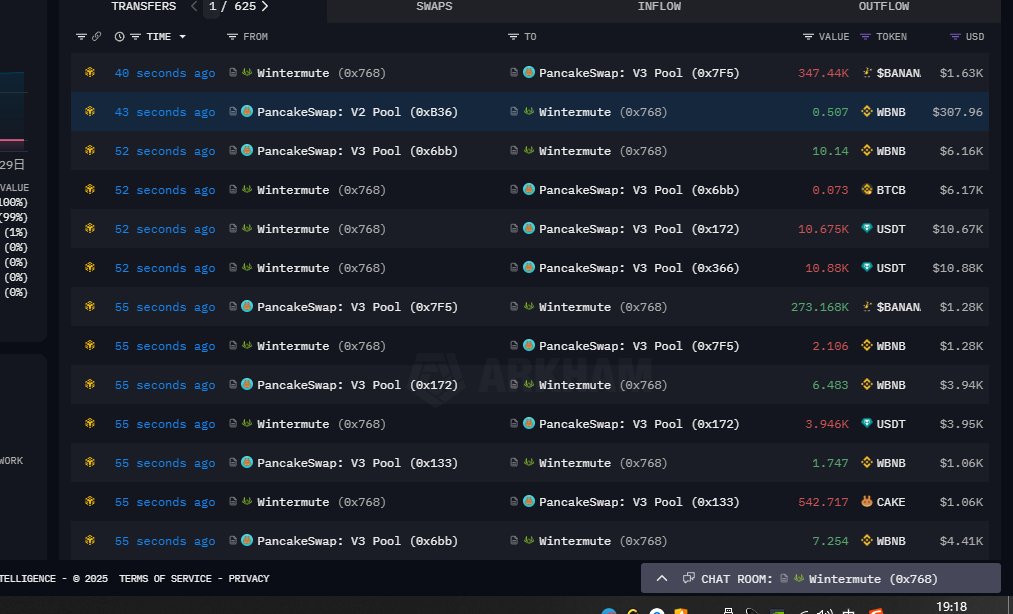Click the USDT token icon on the 10.675K row
The height and width of the screenshot is (614, 1013).
[867, 228]
